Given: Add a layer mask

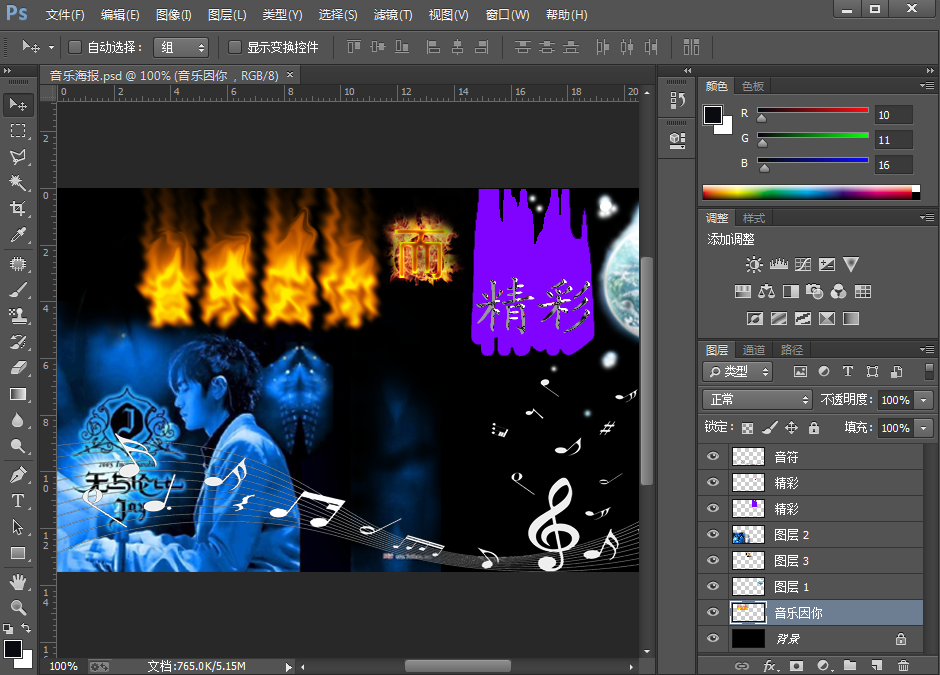Looking at the screenshot, I should (x=796, y=665).
